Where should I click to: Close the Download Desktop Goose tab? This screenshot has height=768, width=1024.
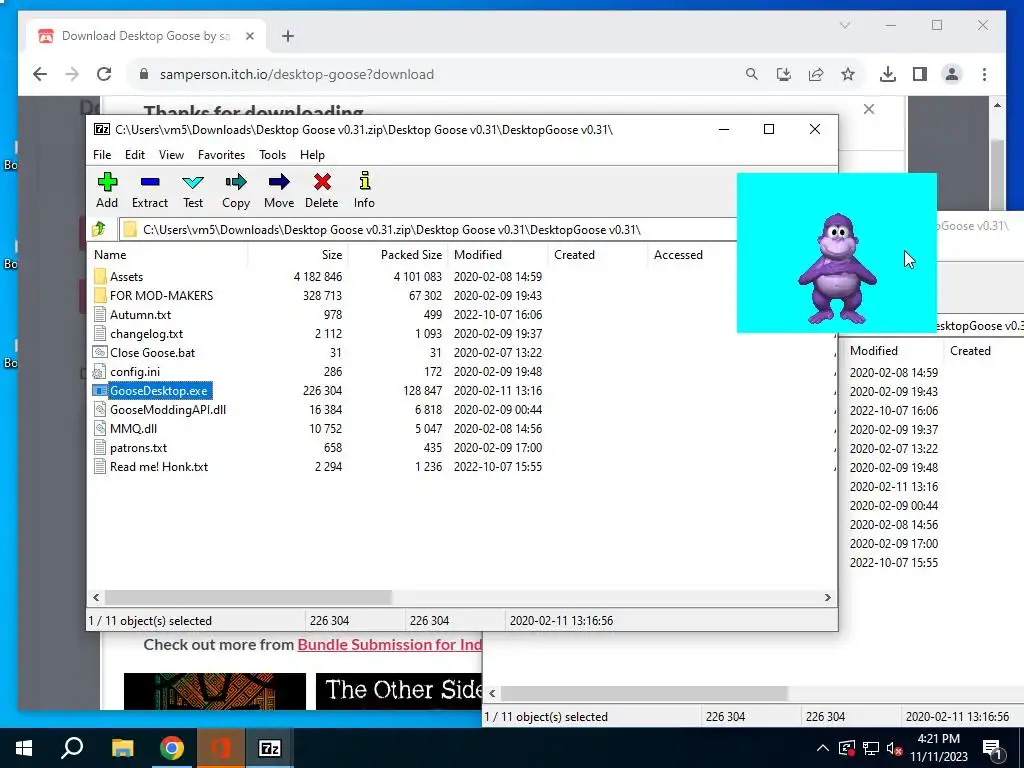(249, 36)
